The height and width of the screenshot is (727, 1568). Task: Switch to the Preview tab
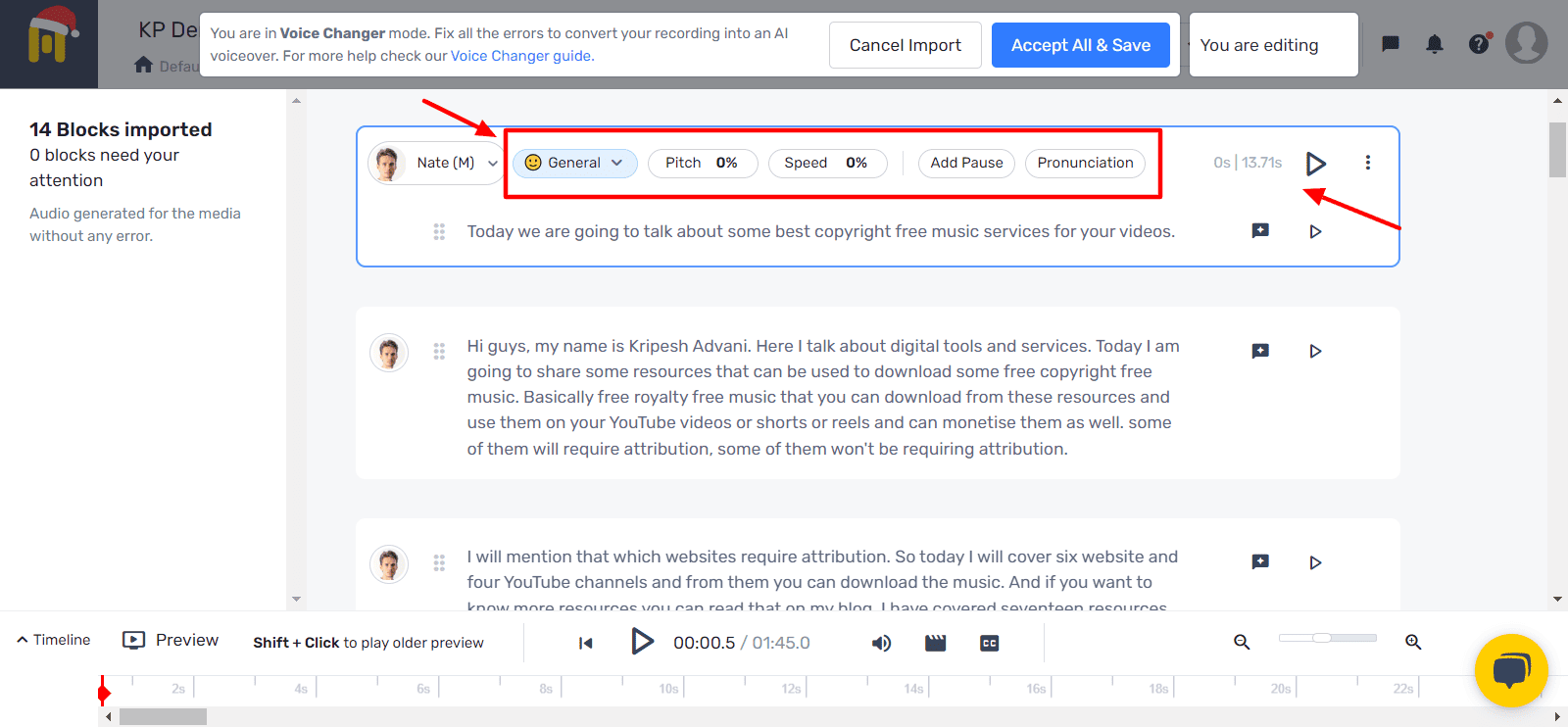coord(171,640)
